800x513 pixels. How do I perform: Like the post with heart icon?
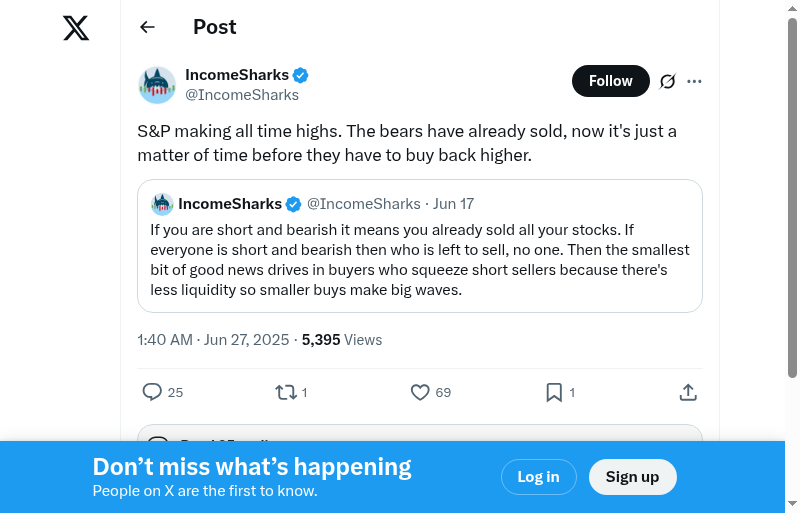pyautogui.click(x=420, y=392)
